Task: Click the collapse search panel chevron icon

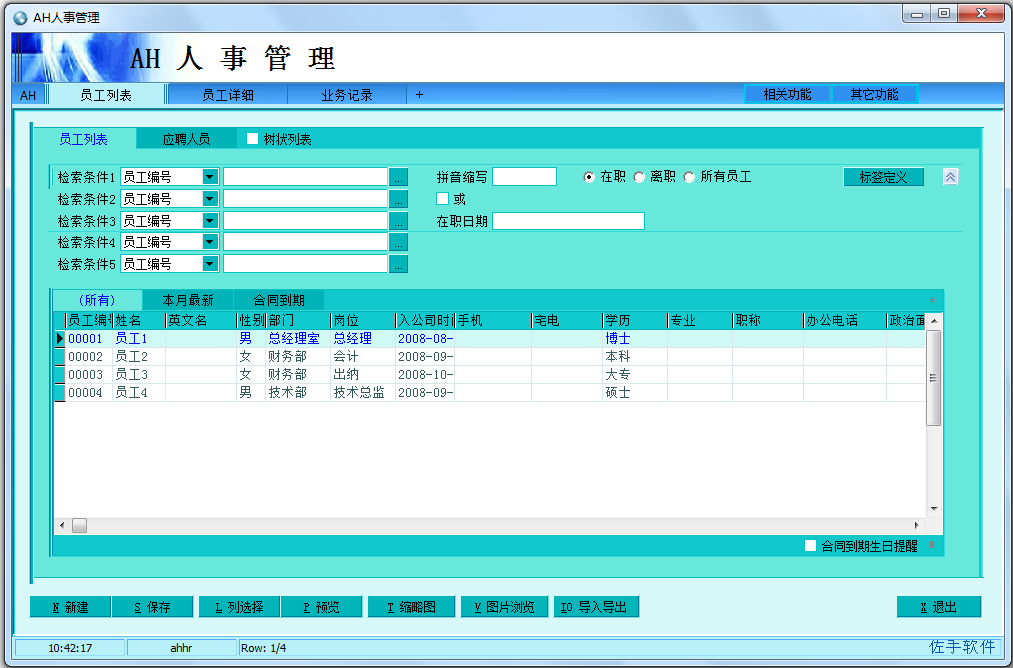Action: [x=950, y=177]
